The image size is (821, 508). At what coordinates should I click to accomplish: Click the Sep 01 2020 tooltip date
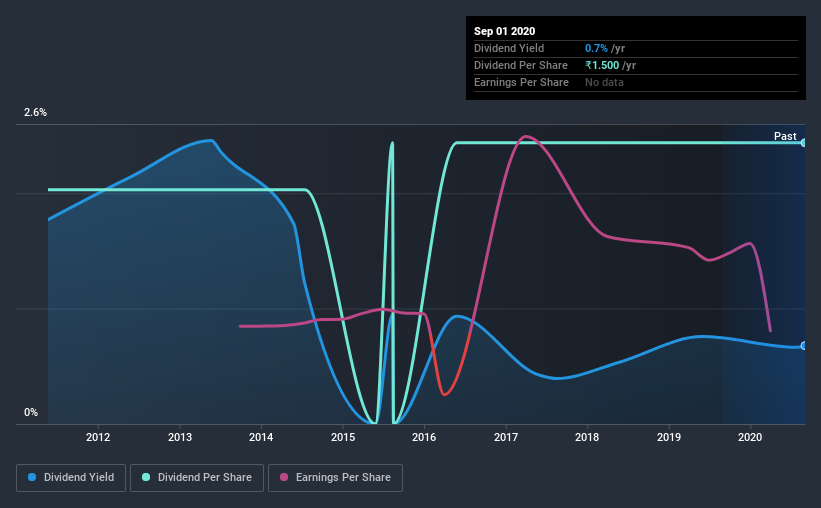[504, 31]
